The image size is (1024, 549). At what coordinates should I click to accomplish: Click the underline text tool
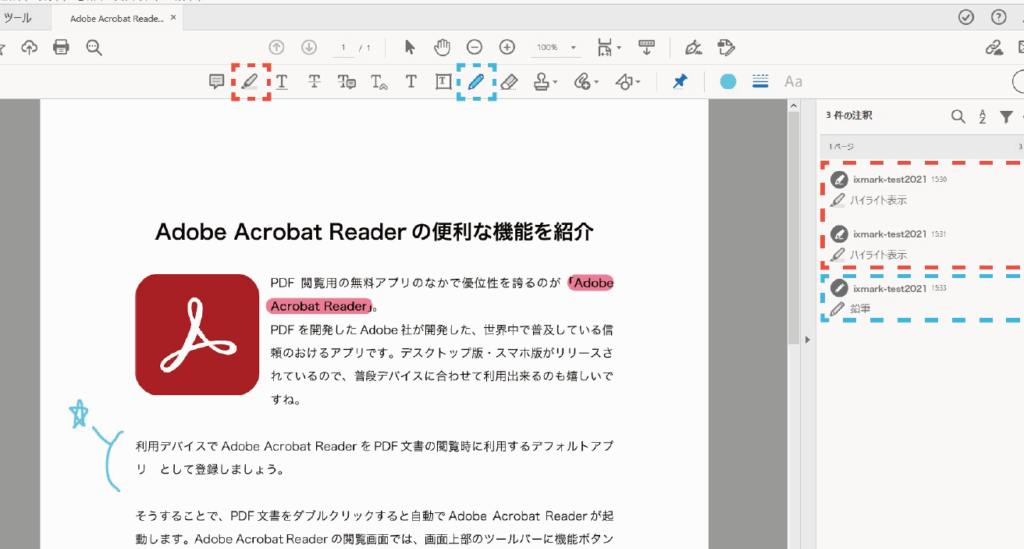tap(282, 82)
